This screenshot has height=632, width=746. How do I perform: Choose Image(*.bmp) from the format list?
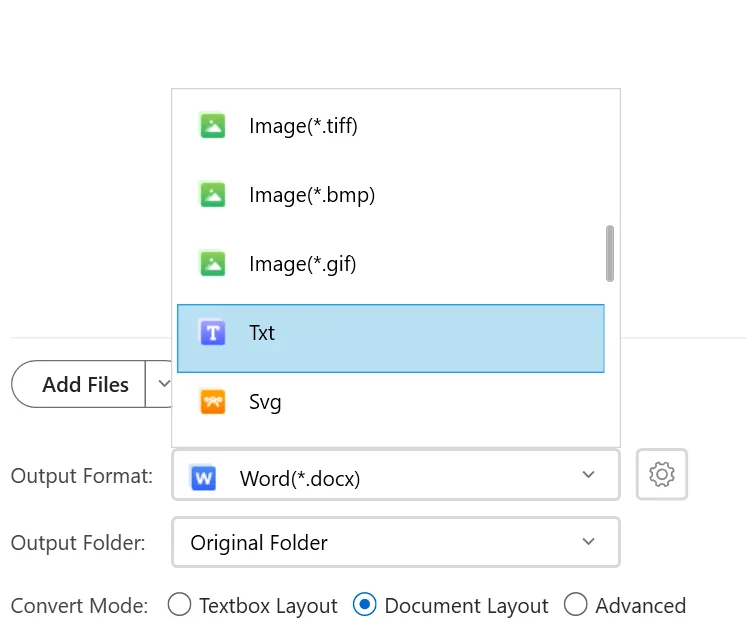391,195
